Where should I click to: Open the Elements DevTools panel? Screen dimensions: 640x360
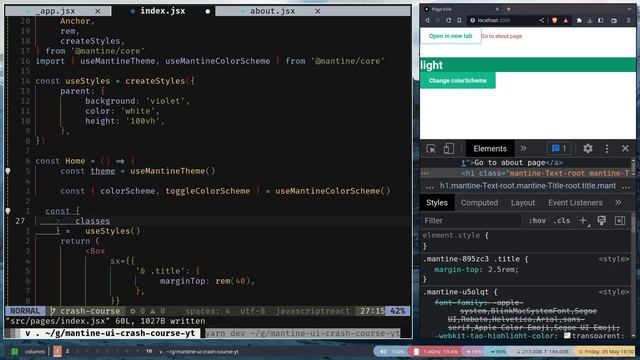[x=490, y=149]
